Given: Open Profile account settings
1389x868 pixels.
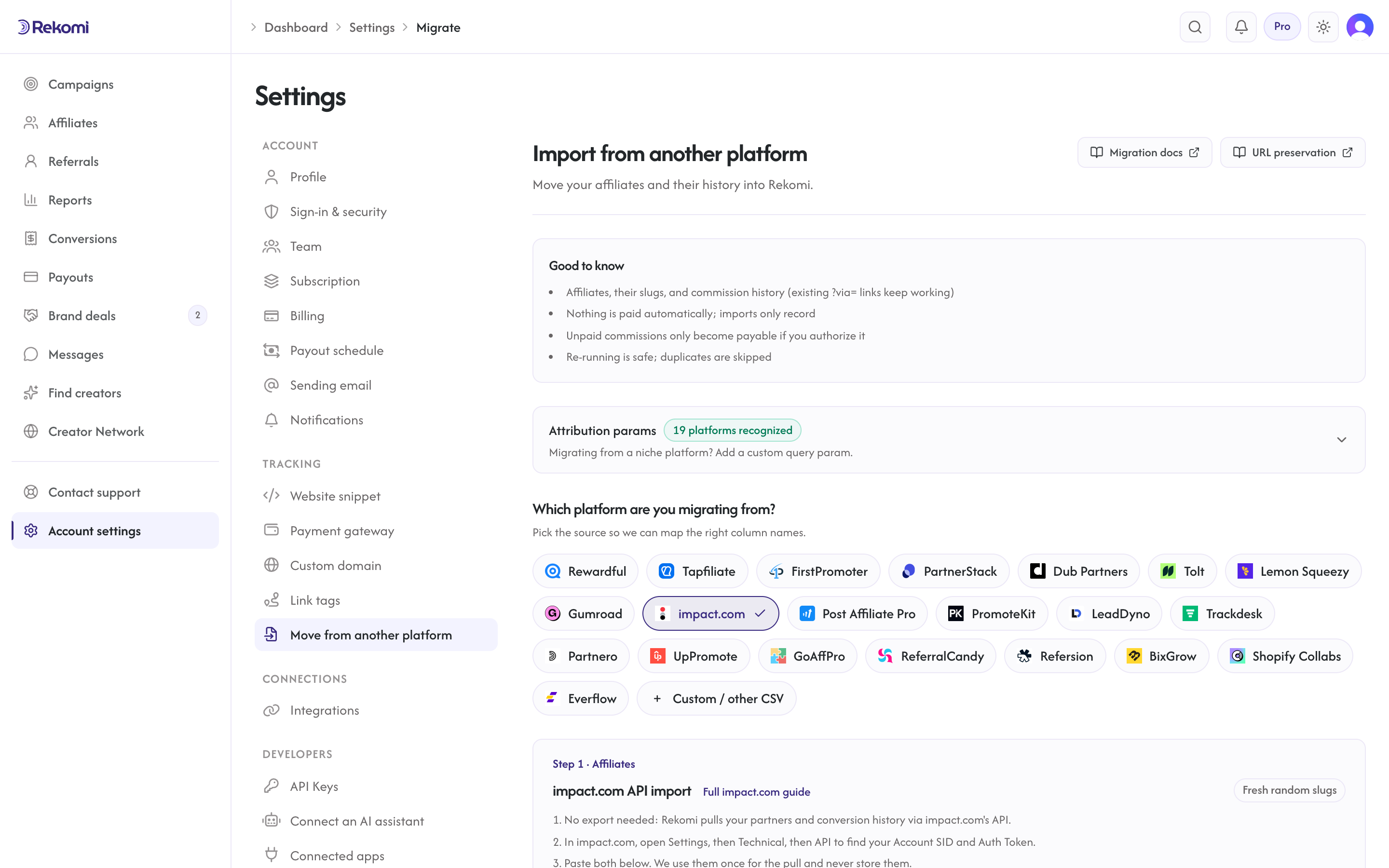Looking at the screenshot, I should pos(376,177).
